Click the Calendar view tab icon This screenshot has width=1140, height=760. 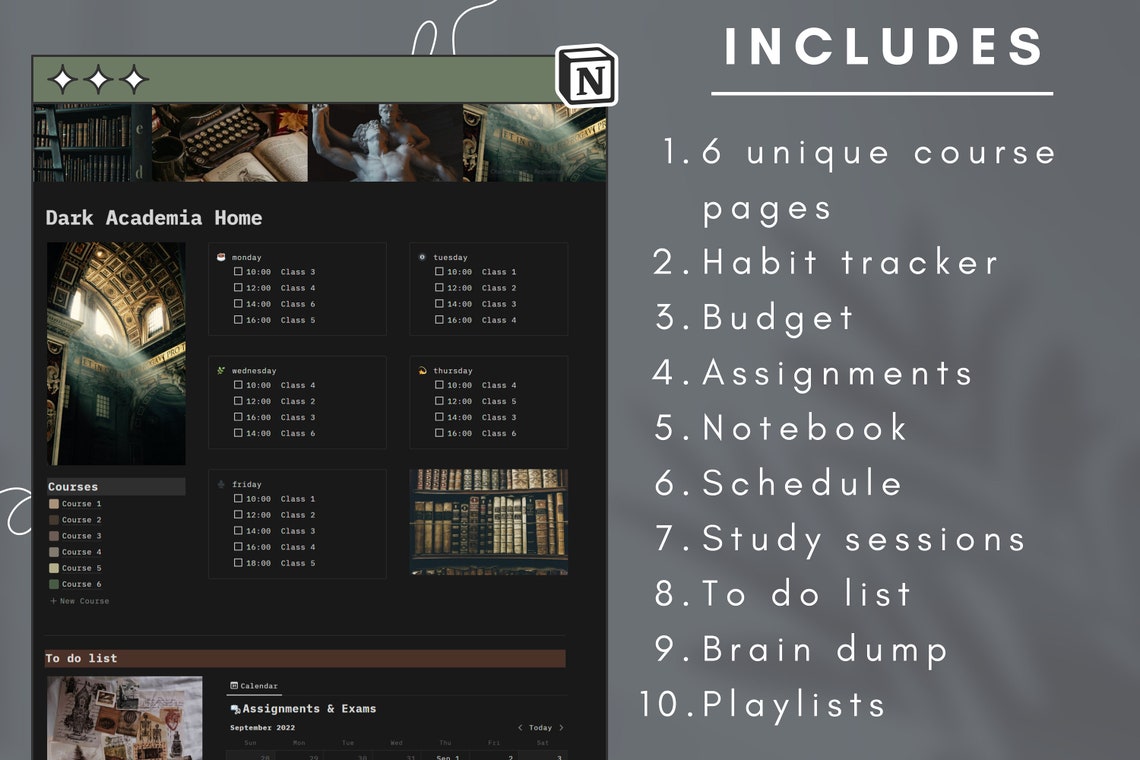(x=234, y=685)
